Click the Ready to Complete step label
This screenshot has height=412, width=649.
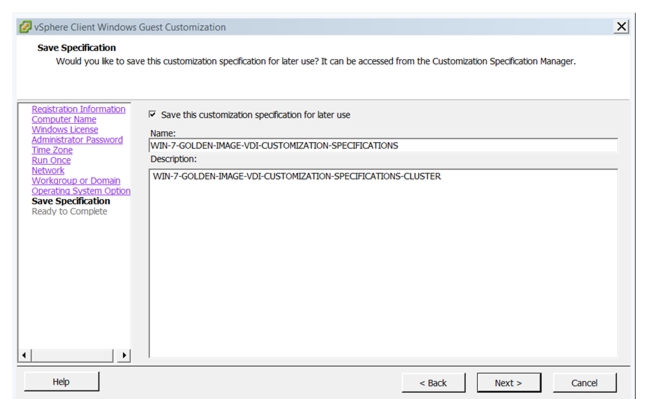point(69,211)
